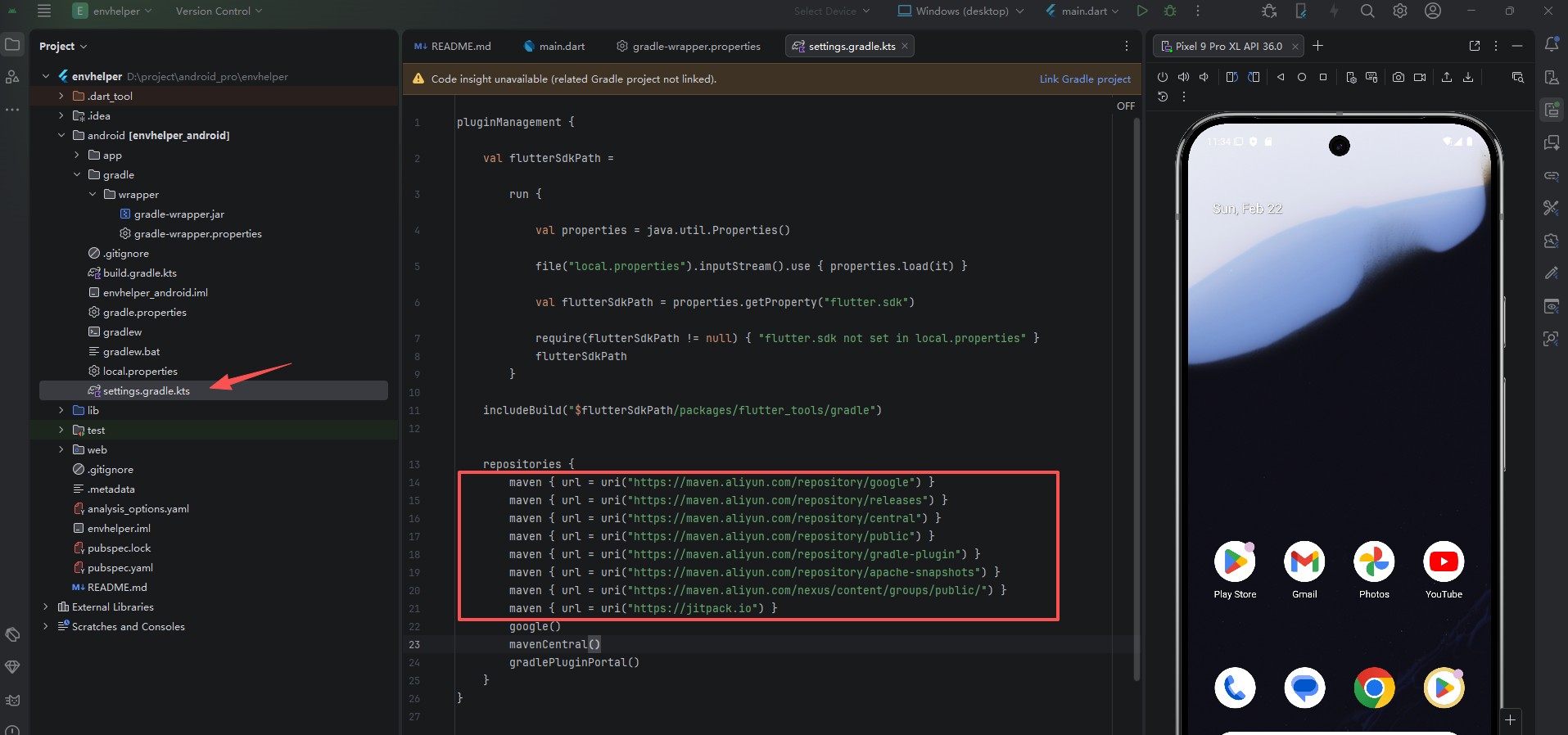Rotate the emulator left

(x=1231, y=77)
